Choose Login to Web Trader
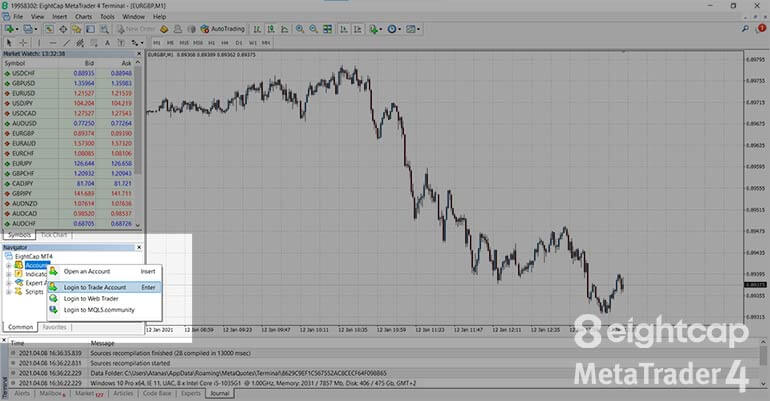Screen dimensions: 770x401 (x=105, y=298)
